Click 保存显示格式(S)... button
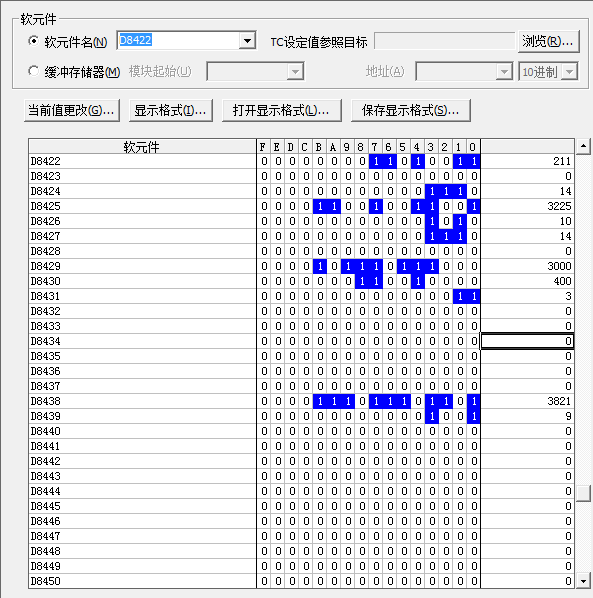This screenshot has height=598, width=593. 411,111
